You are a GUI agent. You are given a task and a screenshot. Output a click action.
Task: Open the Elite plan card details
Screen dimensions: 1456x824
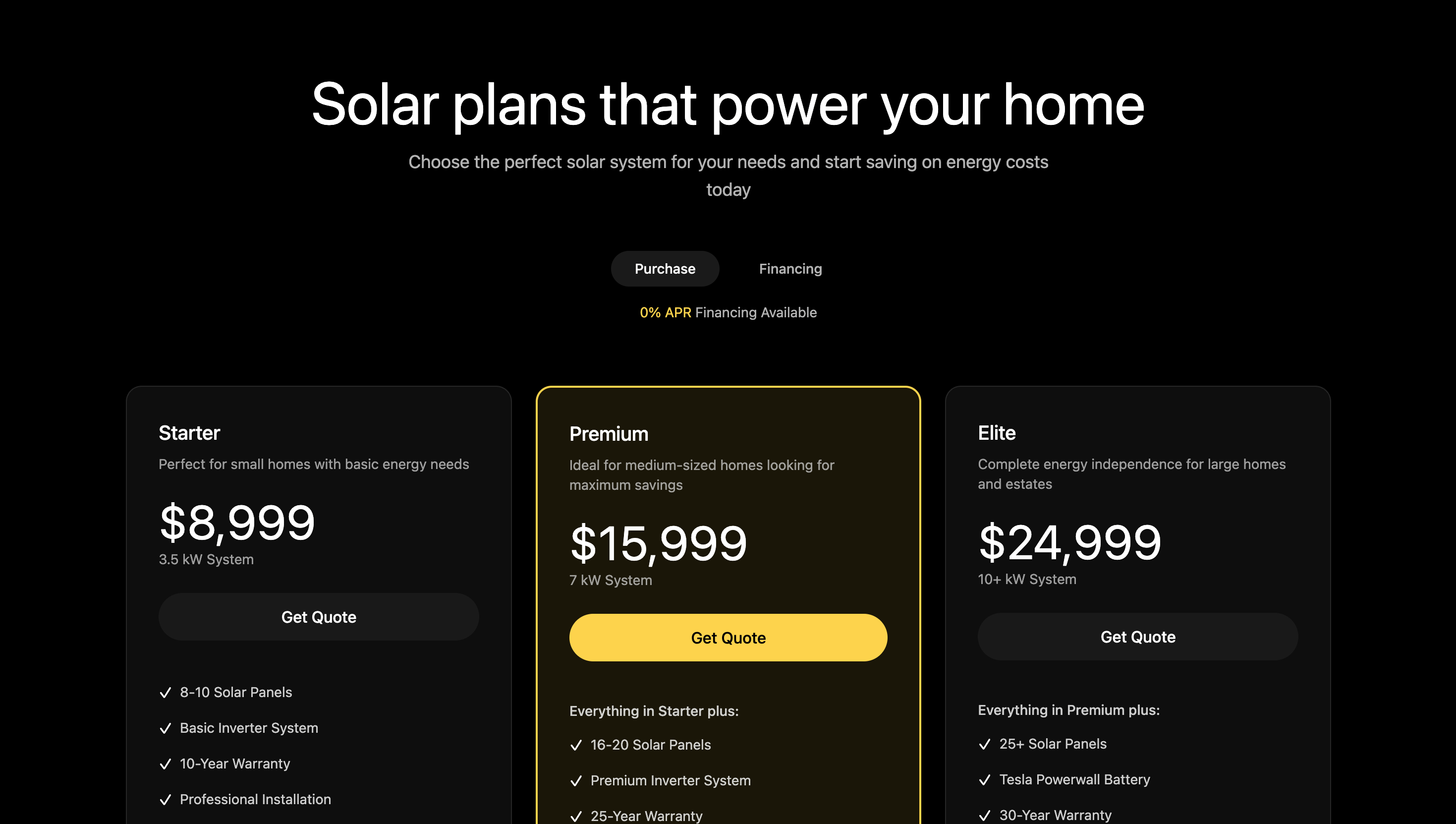coord(1137,509)
